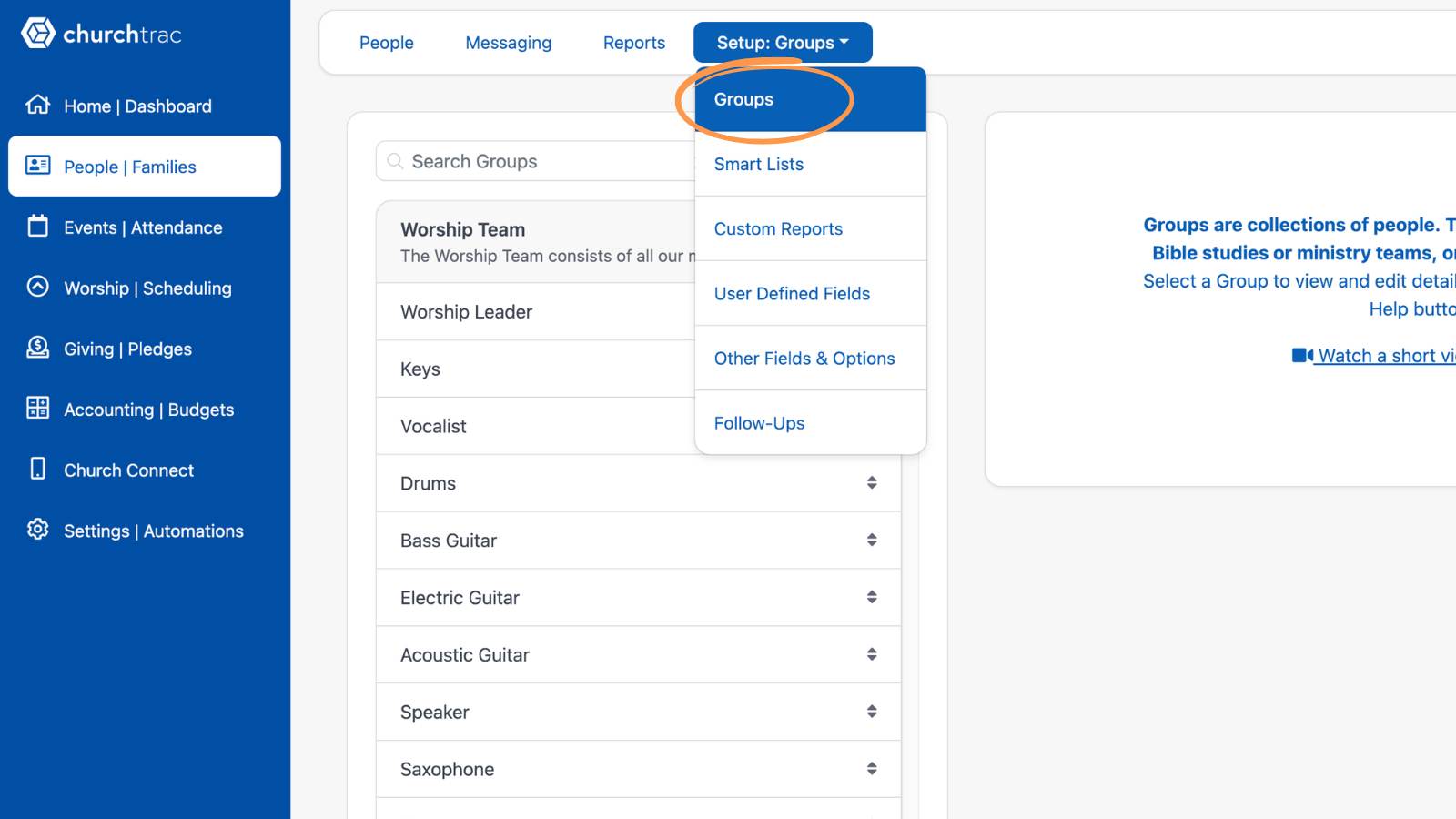
Task: Open the Setup: Groups dropdown
Action: coord(783,43)
